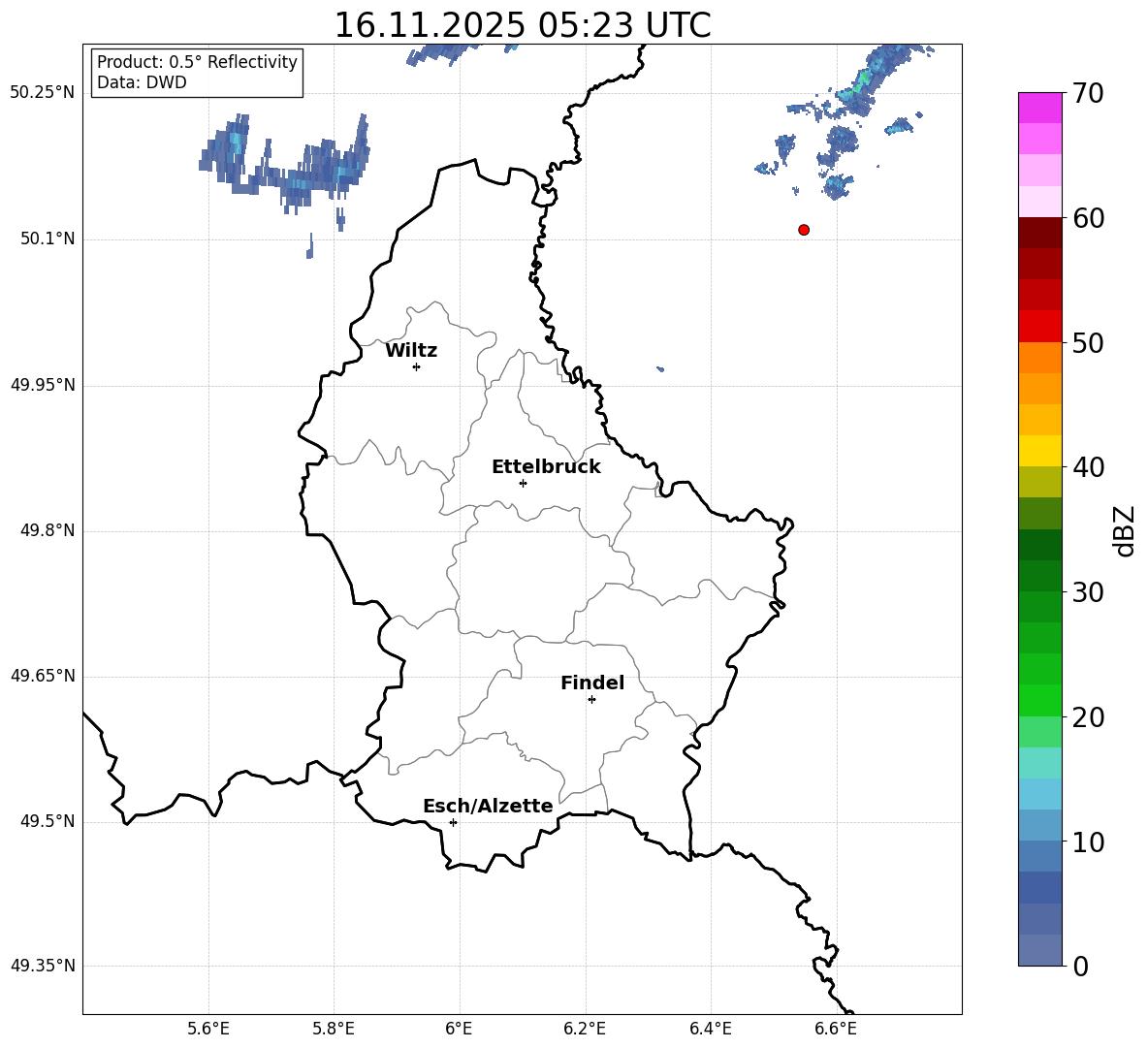Click the Data: DWD text
Image resolution: width=1148 pixels, height=1048 pixels.
[142, 82]
